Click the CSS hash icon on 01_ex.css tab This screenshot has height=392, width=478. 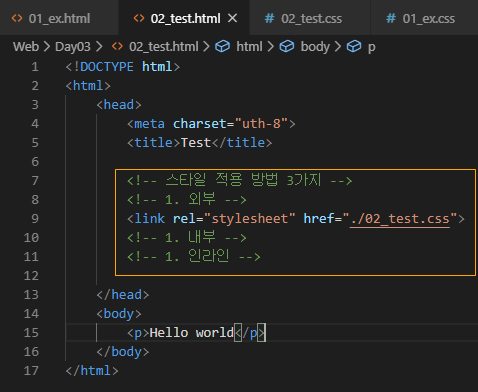pos(391,18)
